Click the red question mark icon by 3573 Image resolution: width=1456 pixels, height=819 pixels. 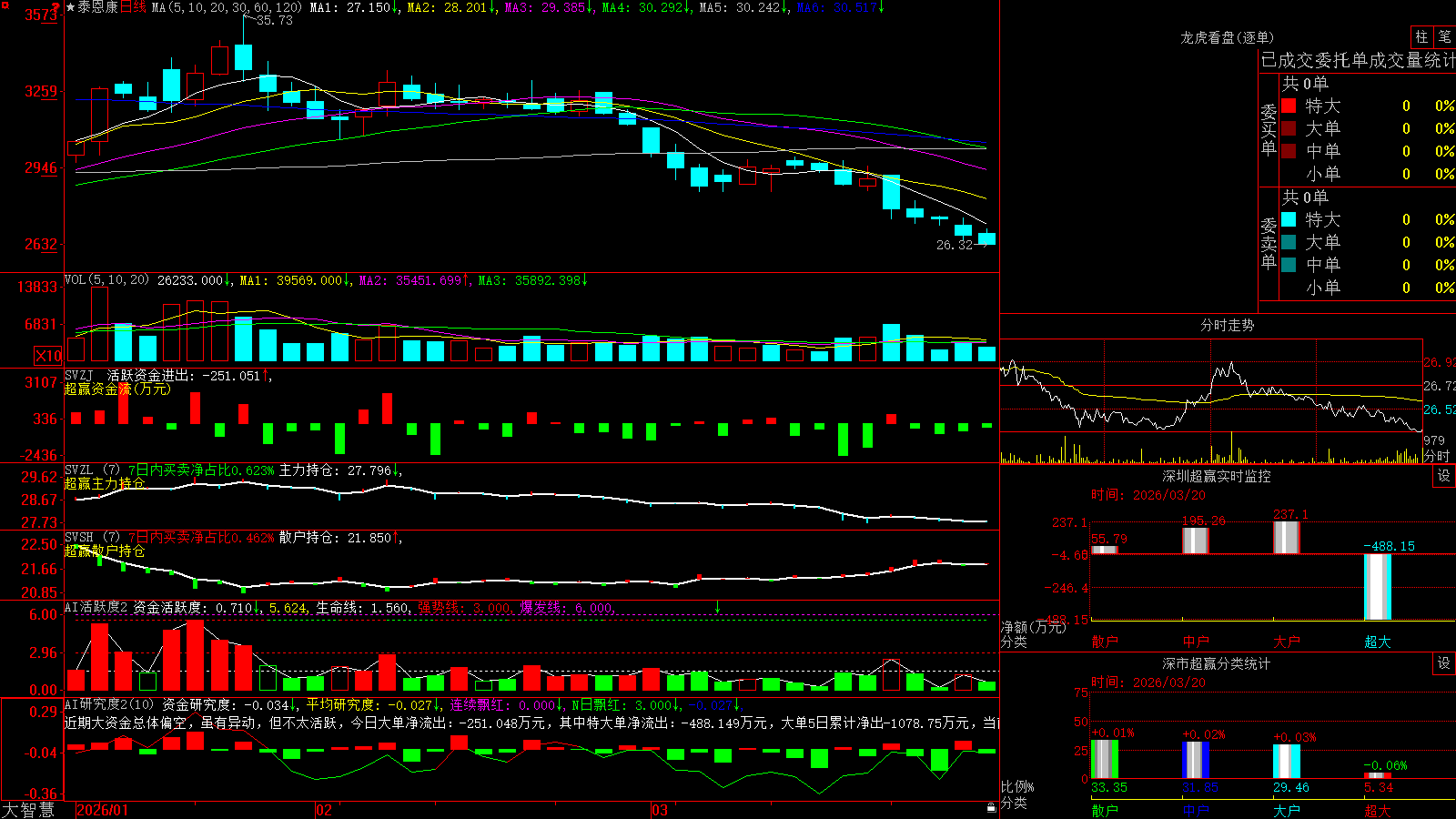click(x=56, y=7)
